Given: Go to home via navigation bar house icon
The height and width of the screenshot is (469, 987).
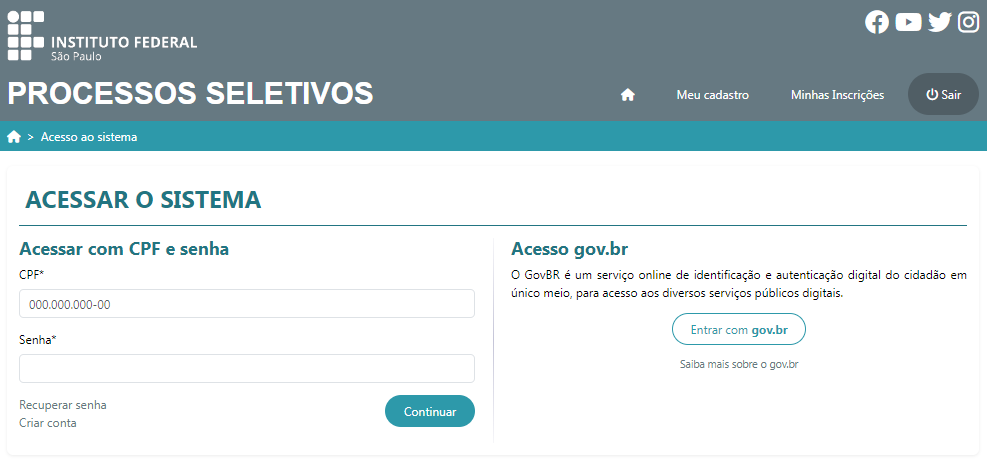Looking at the screenshot, I should tap(628, 95).
